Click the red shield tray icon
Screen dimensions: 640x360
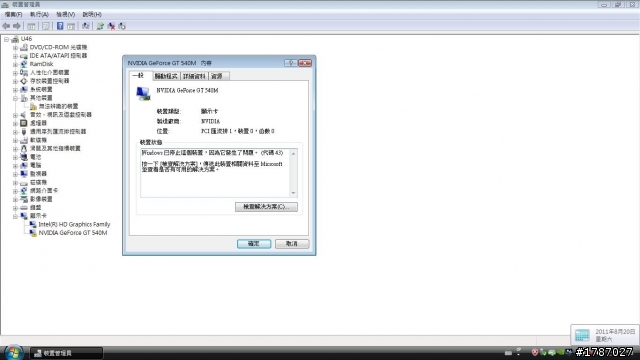[x=535, y=352]
